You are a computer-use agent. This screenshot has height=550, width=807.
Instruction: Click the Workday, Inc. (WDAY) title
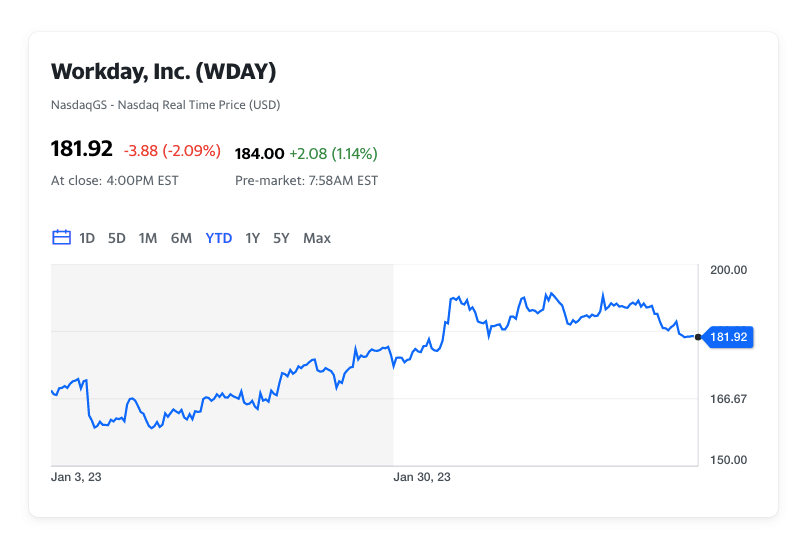pyautogui.click(x=164, y=72)
